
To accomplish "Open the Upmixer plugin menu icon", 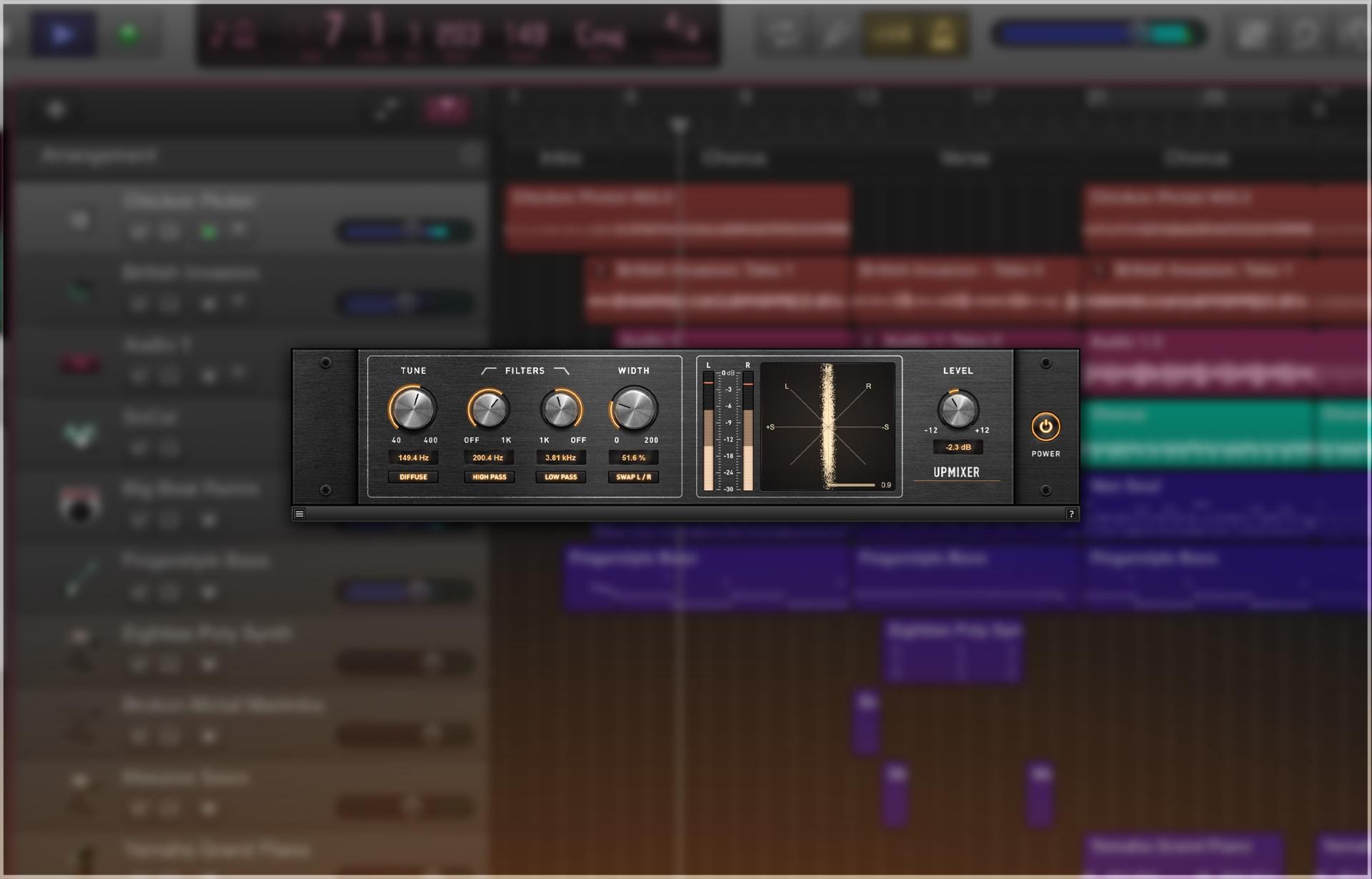I will (299, 514).
